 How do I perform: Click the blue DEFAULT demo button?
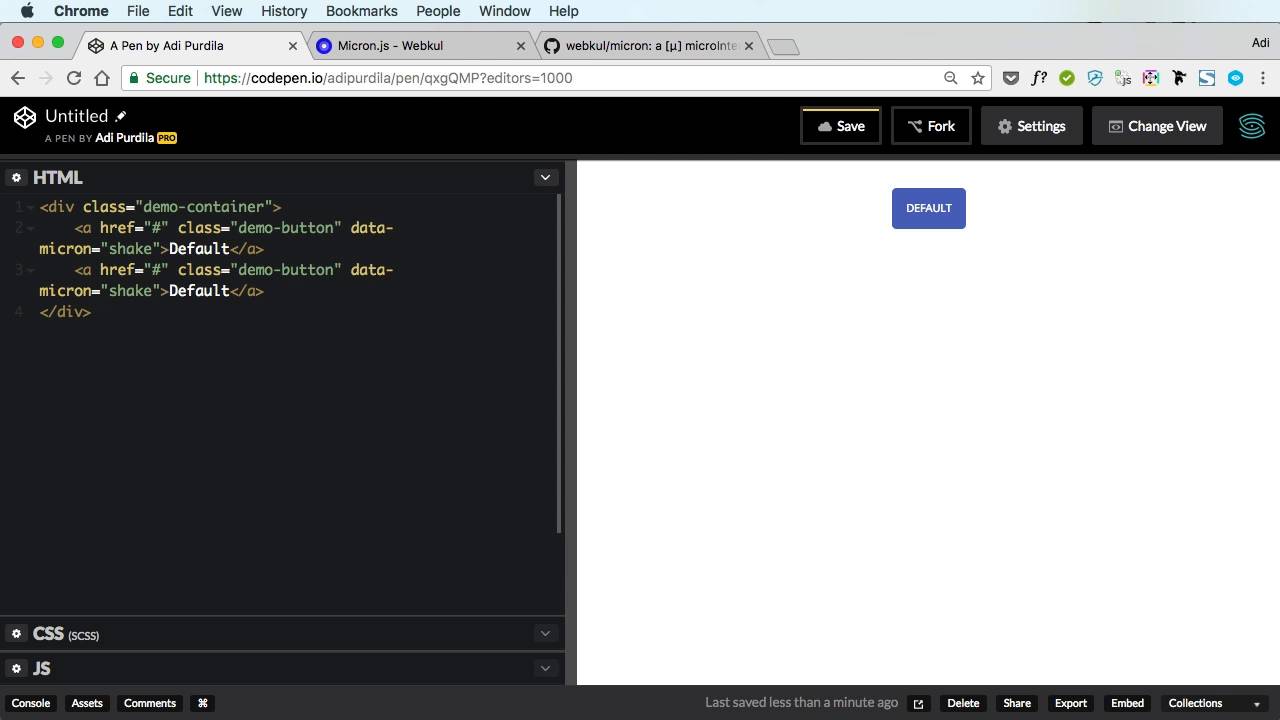pyautogui.click(x=929, y=208)
